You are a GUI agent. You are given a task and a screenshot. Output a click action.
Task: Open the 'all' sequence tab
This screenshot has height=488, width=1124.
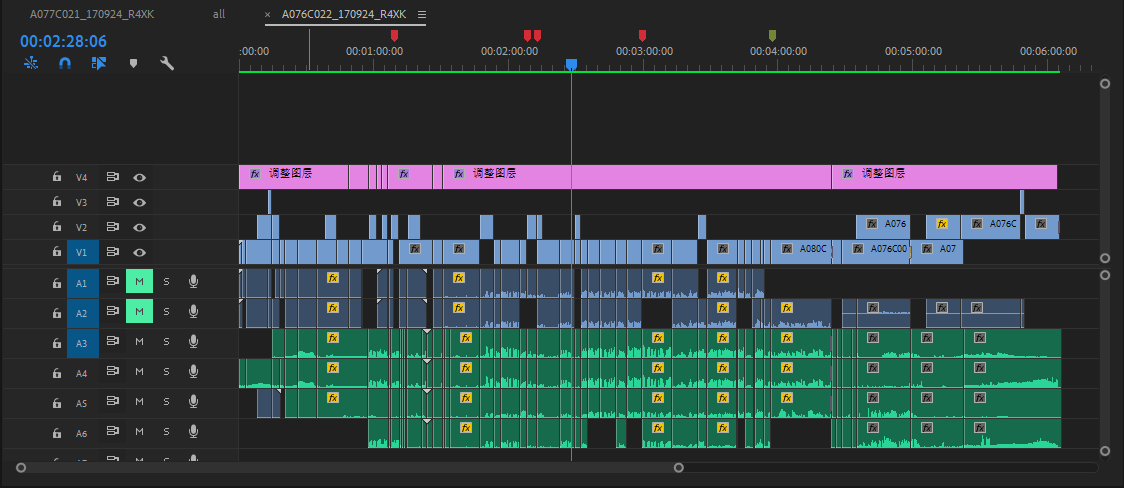pyautogui.click(x=219, y=15)
